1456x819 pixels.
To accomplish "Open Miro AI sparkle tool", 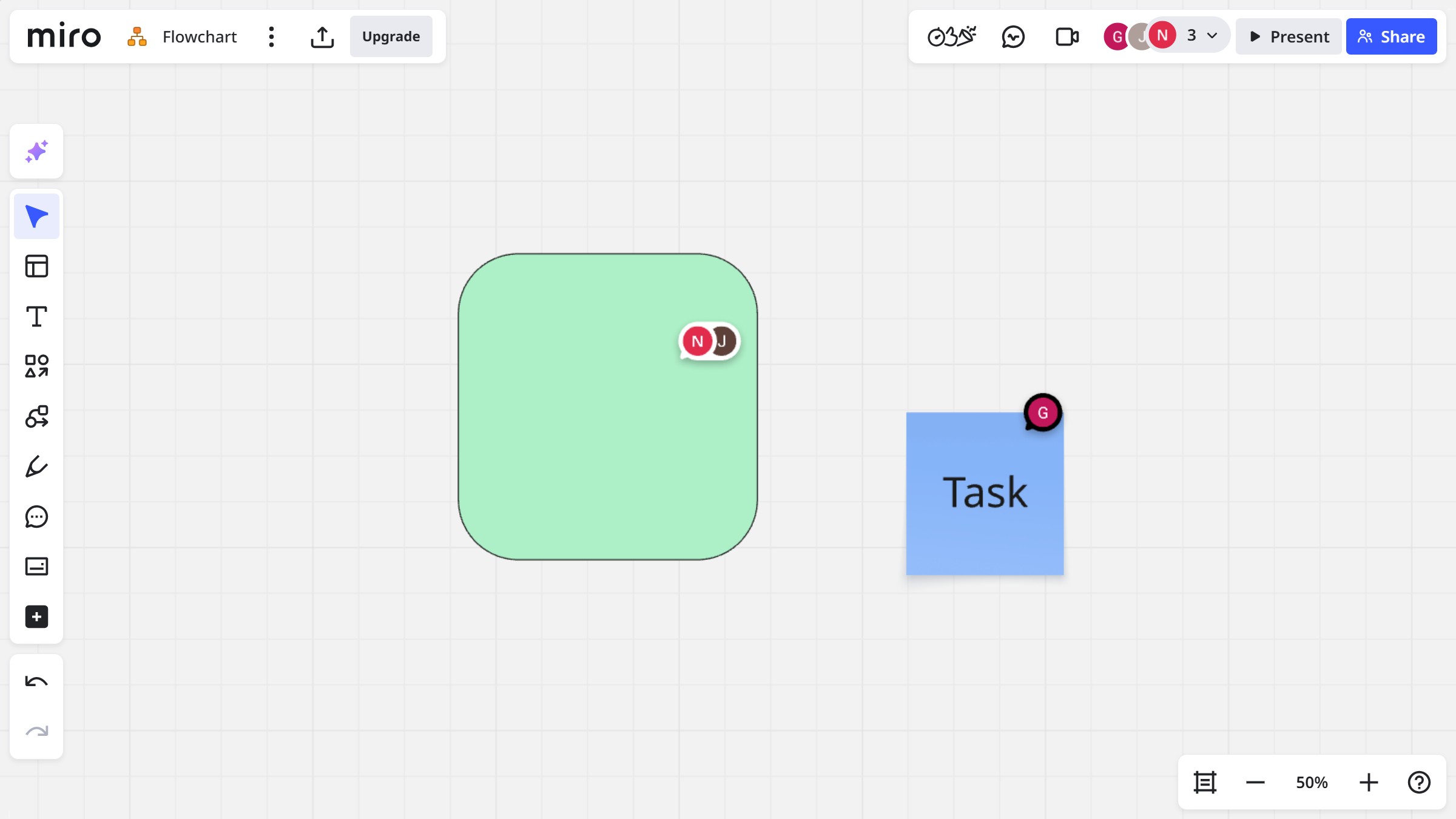I will [36, 151].
